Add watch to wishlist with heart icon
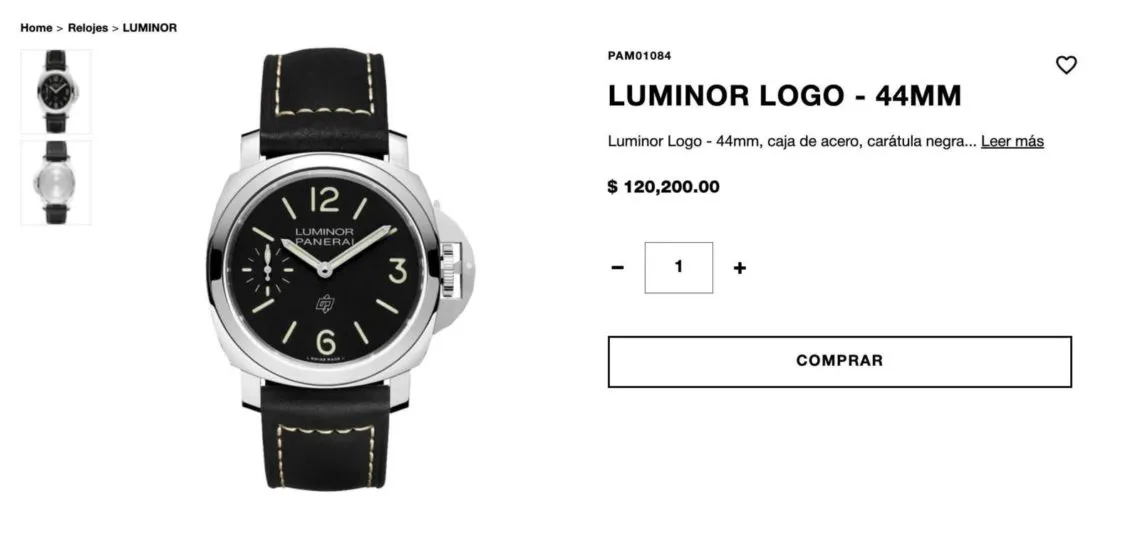The image size is (1140, 546). 1066,65
